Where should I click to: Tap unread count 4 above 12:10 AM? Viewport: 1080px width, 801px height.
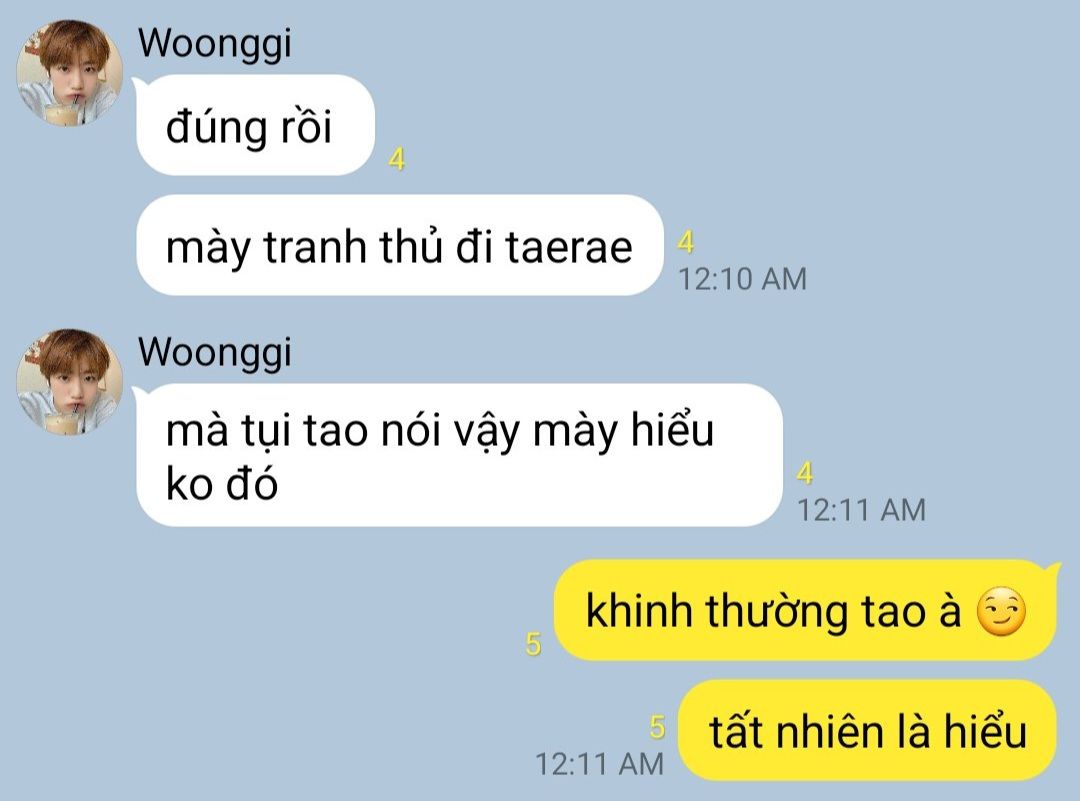coord(685,242)
